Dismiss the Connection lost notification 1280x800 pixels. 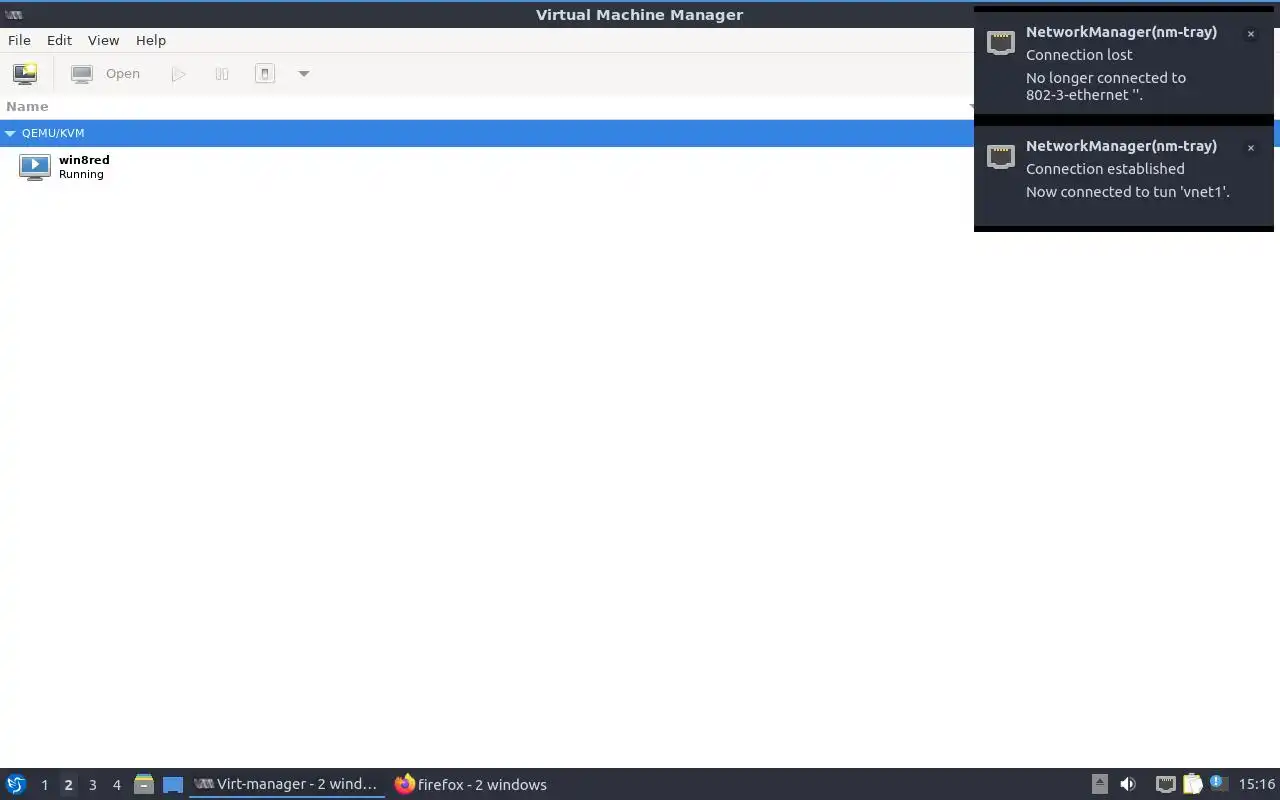pyautogui.click(x=1250, y=34)
